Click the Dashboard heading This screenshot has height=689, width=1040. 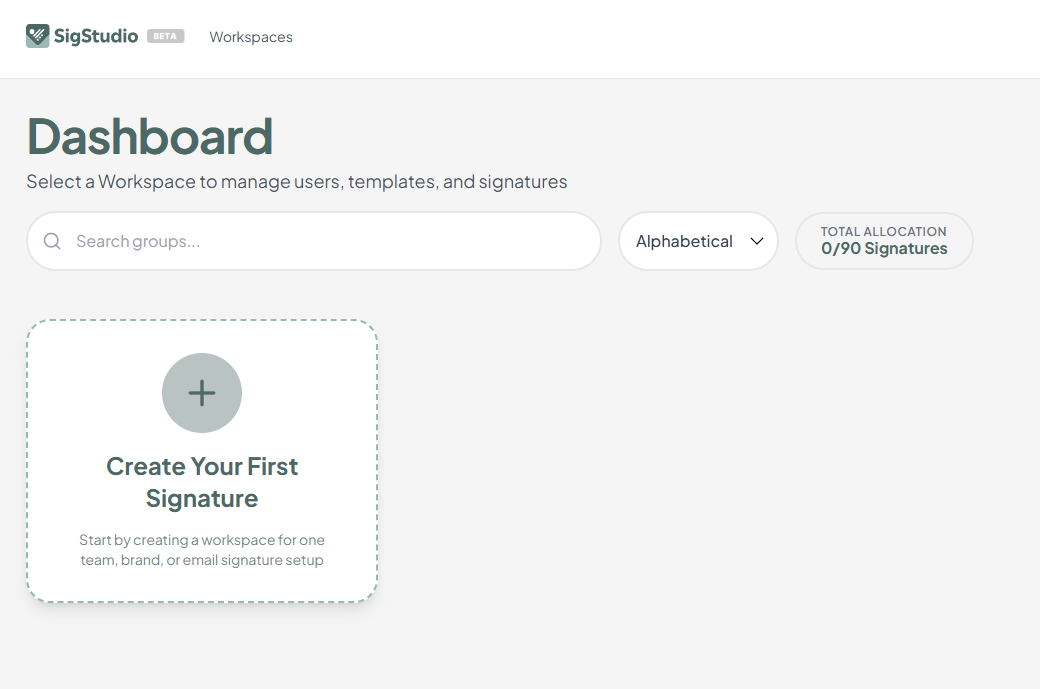tap(150, 137)
